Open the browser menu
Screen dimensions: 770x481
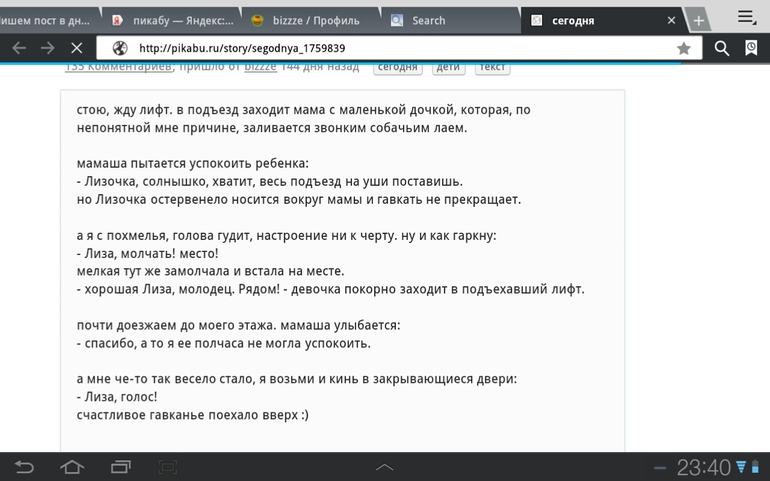pyautogui.click(x=747, y=18)
